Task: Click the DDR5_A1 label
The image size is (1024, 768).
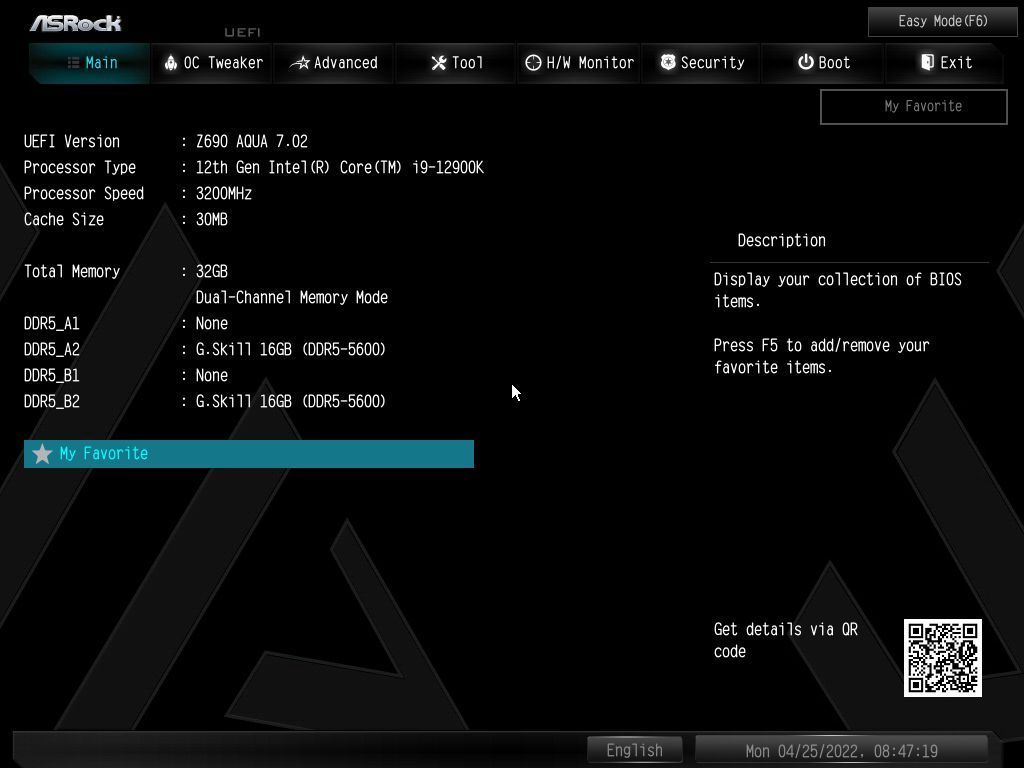Action: click(52, 324)
